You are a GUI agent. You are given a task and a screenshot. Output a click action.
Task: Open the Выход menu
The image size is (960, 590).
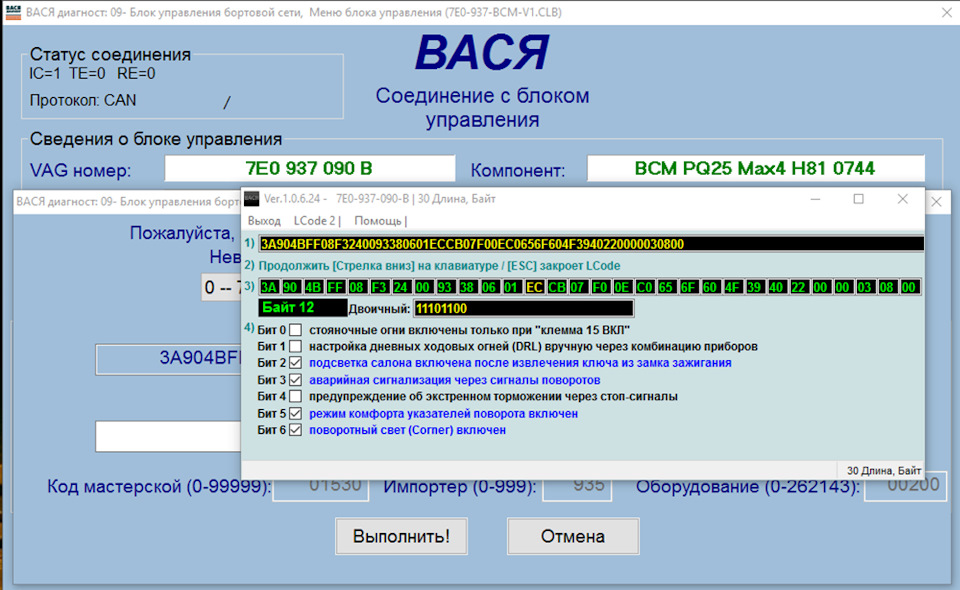[264, 221]
